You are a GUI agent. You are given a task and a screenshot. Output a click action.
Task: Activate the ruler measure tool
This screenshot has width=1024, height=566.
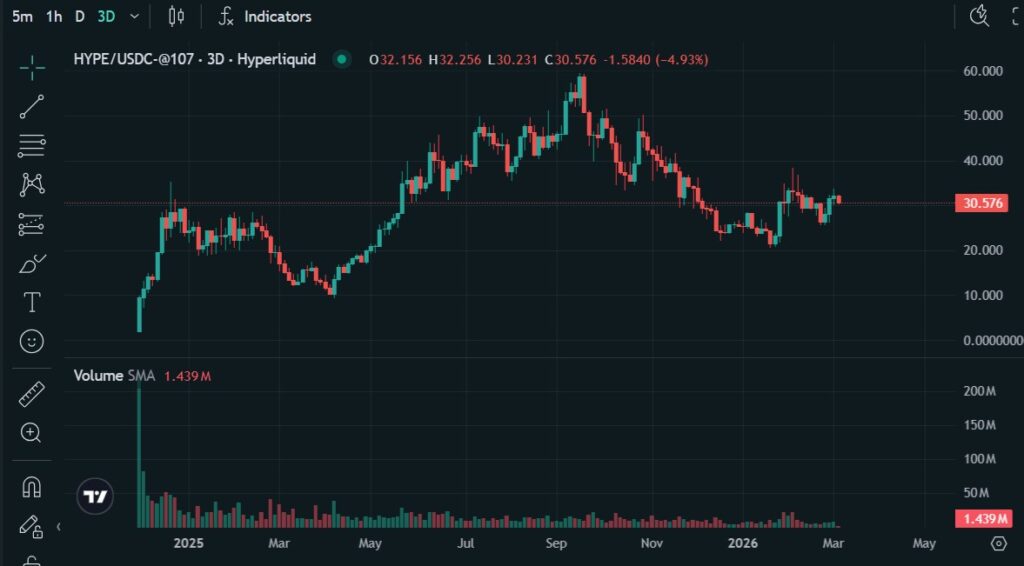pos(32,394)
